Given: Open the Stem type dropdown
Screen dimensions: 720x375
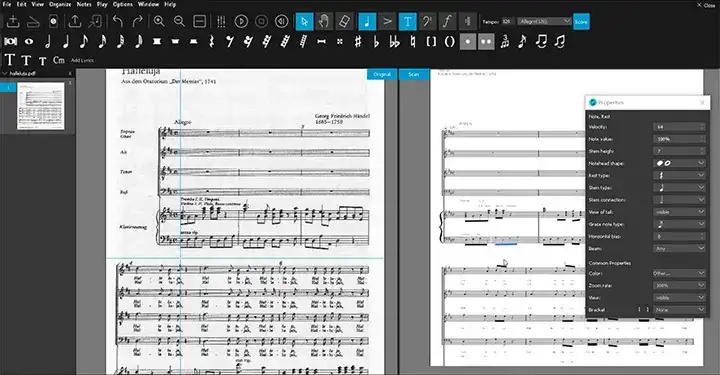Looking at the screenshot, I should [679, 187].
